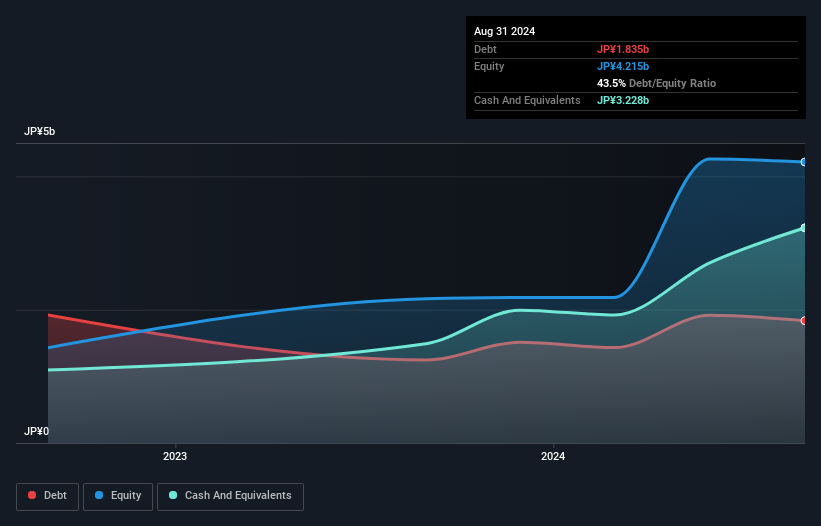Screen dimensions: 821x526
Task: Click the red Debt legend dot
Action: (x=32, y=495)
